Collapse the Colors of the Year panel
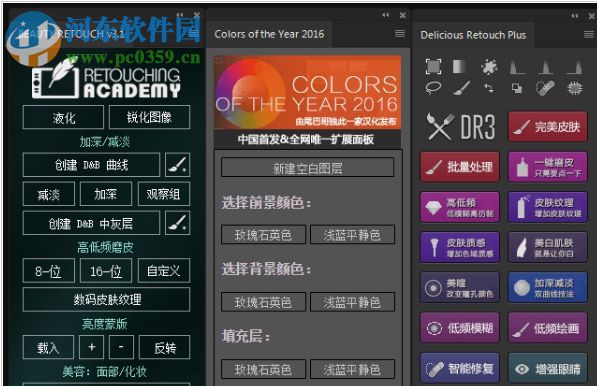This screenshot has height=386, width=597. pos(386,15)
